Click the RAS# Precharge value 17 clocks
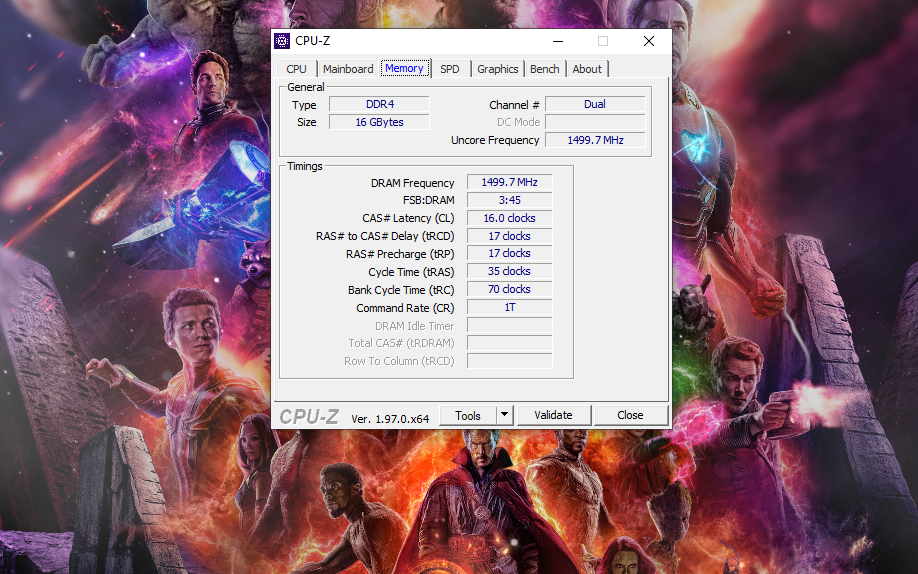The width and height of the screenshot is (918, 574). [x=509, y=254]
